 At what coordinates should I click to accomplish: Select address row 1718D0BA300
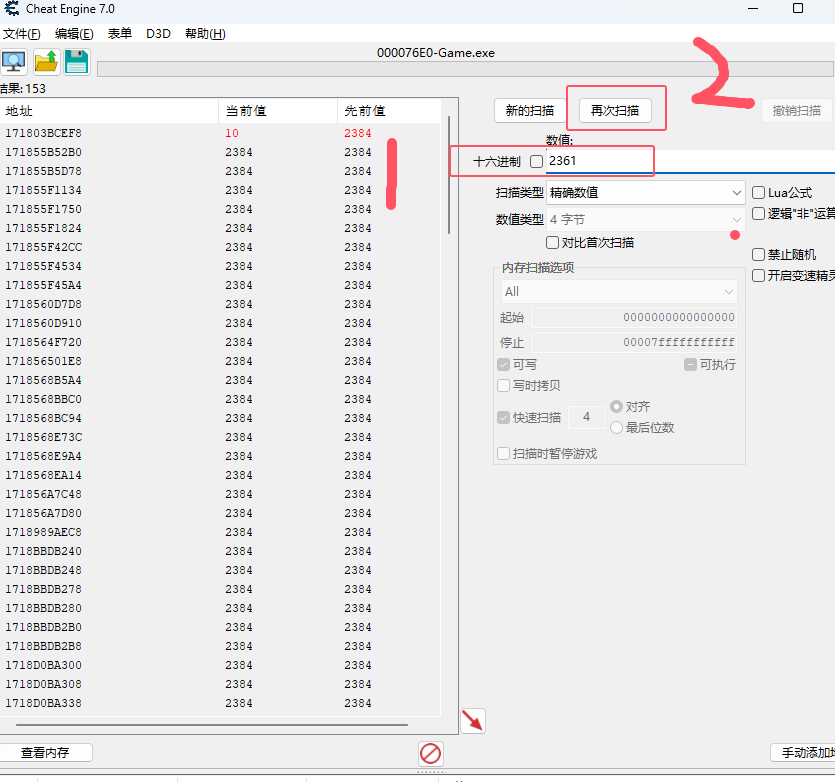220,665
